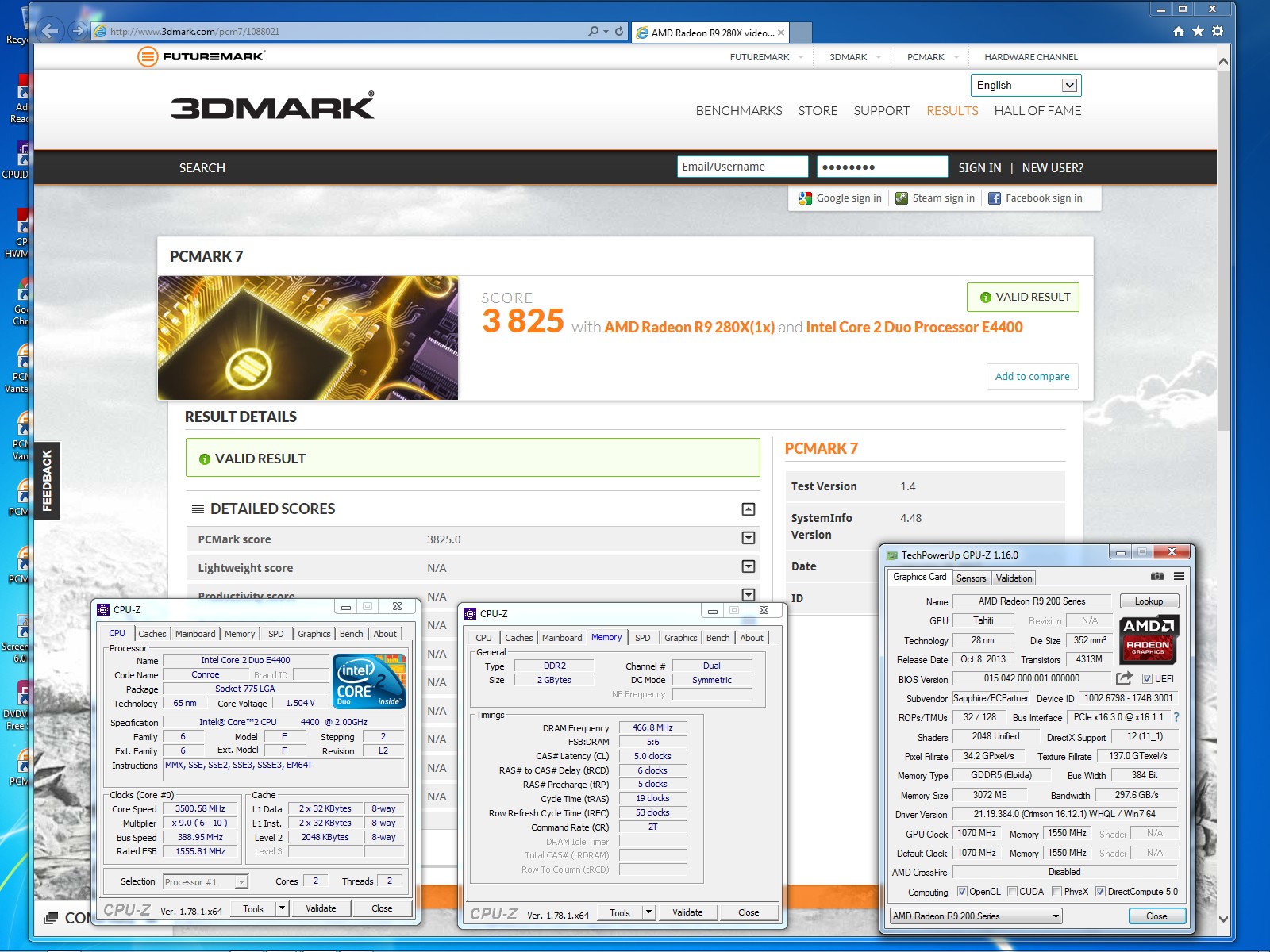
Task: Click the Lookup button in GPU-Z
Action: point(1149,601)
